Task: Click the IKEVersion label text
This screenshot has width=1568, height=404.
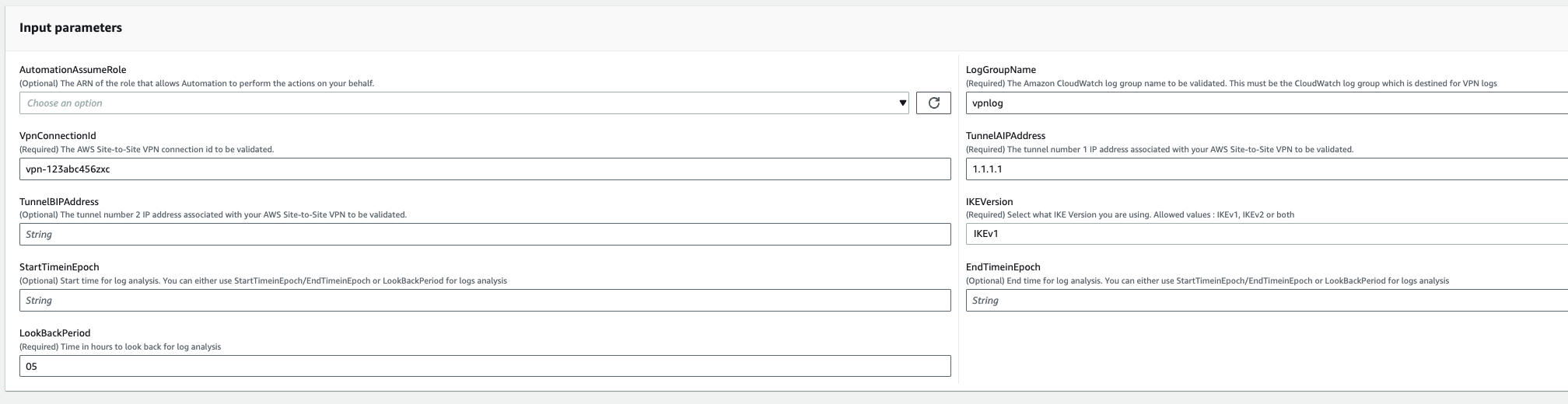Action: [989, 202]
